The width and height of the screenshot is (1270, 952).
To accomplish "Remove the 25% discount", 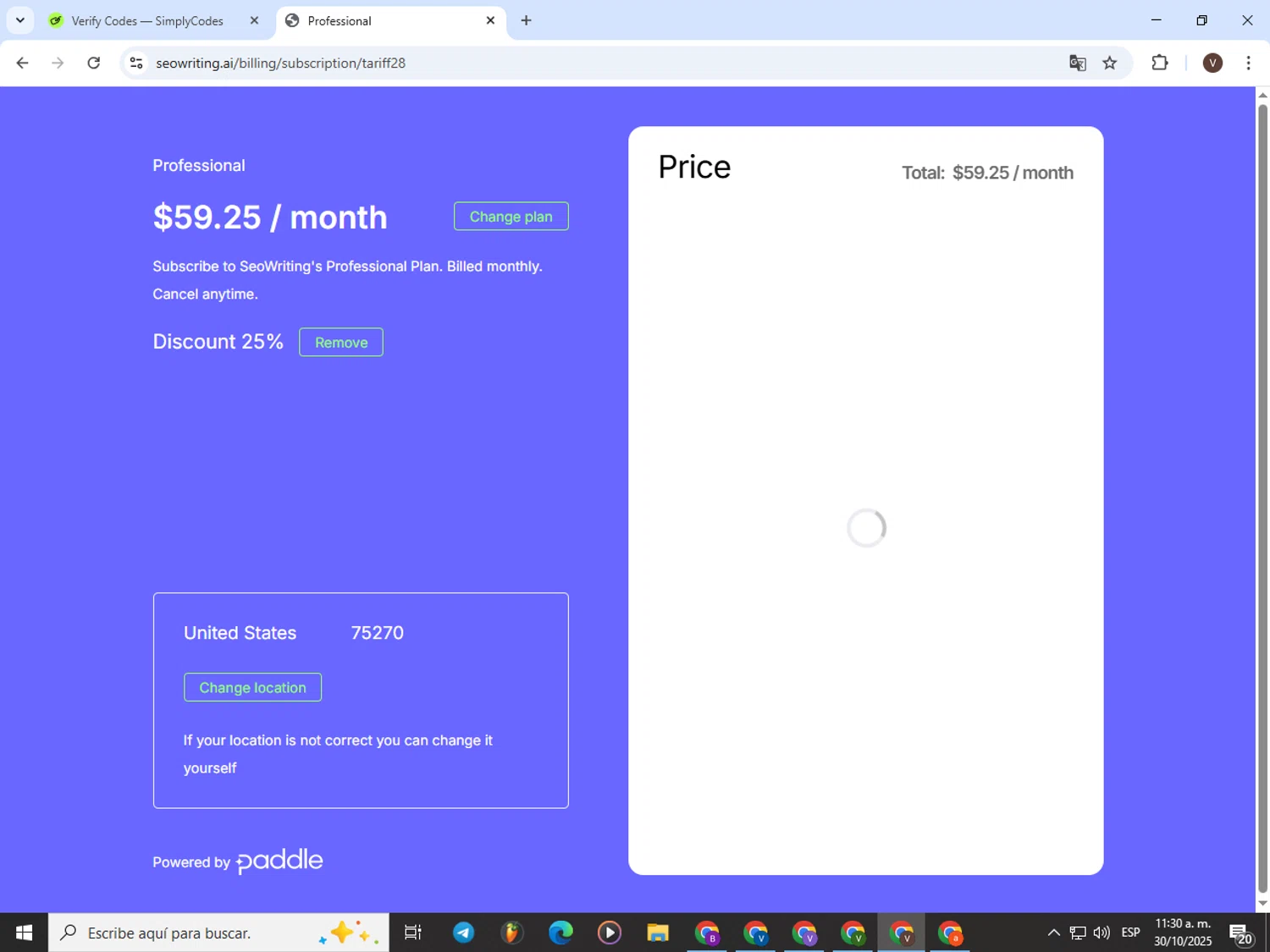I will (x=341, y=343).
